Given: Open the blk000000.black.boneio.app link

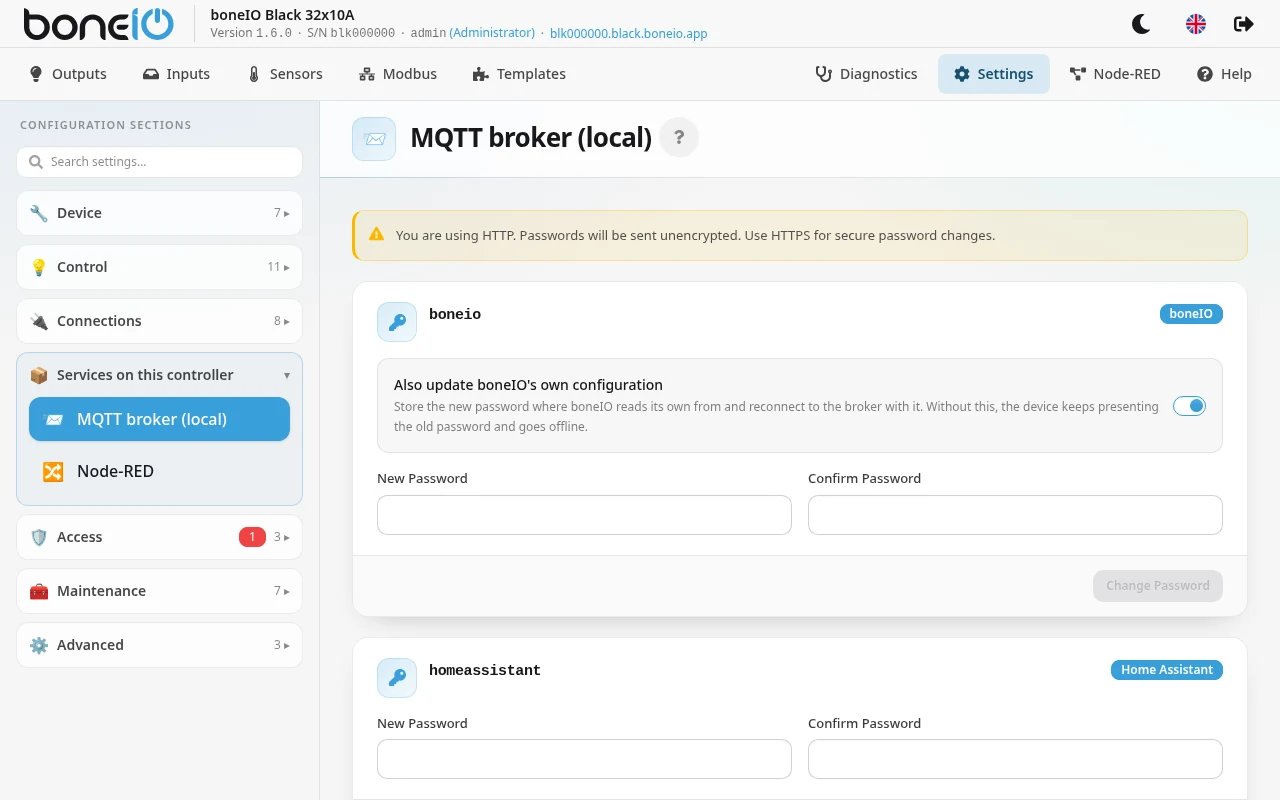Looking at the screenshot, I should [628, 33].
